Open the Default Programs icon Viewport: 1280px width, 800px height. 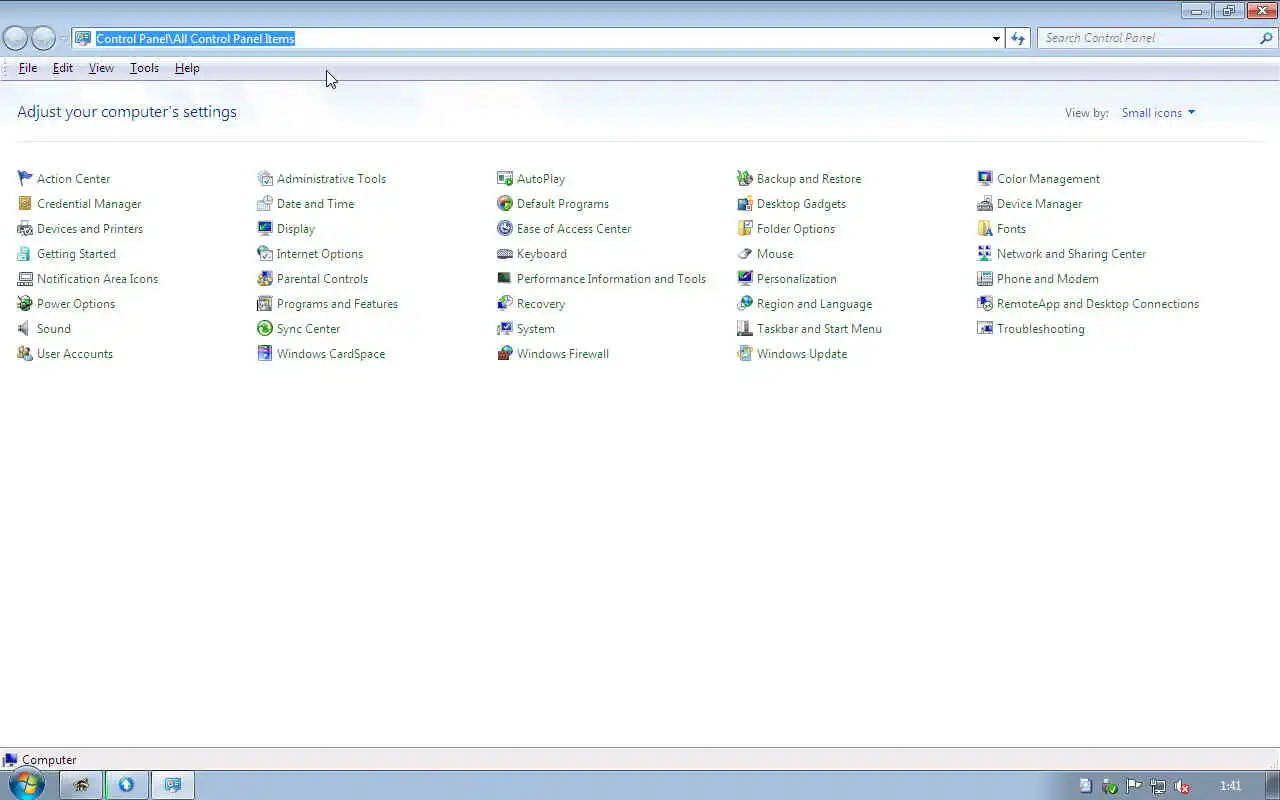(505, 204)
